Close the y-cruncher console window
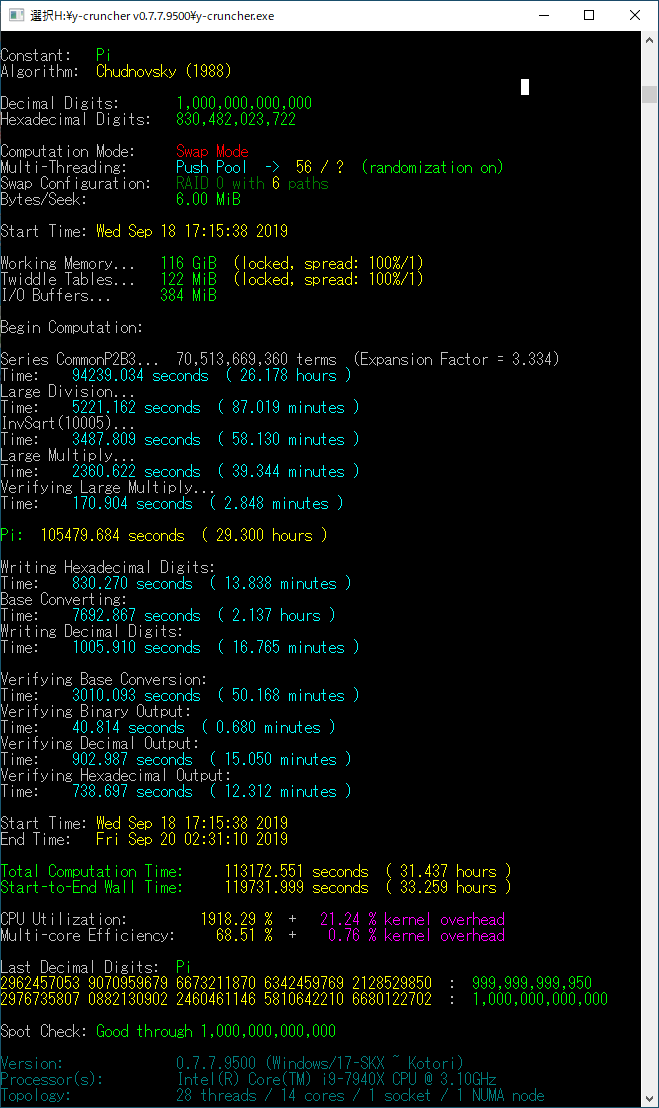This screenshot has width=659, height=1108. click(635, 15)
